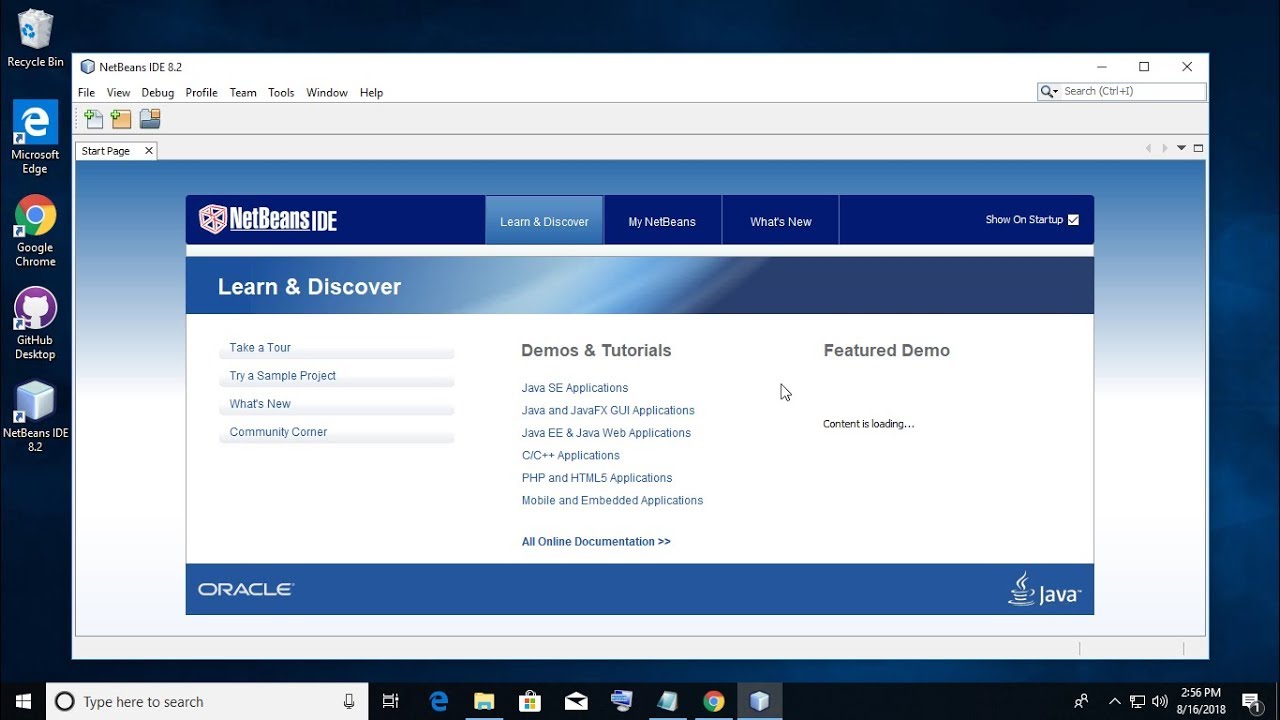This screenshot has height=720, width=1280.
Task: Click the NetBeans taskbar button
Action: click(759, 701)
